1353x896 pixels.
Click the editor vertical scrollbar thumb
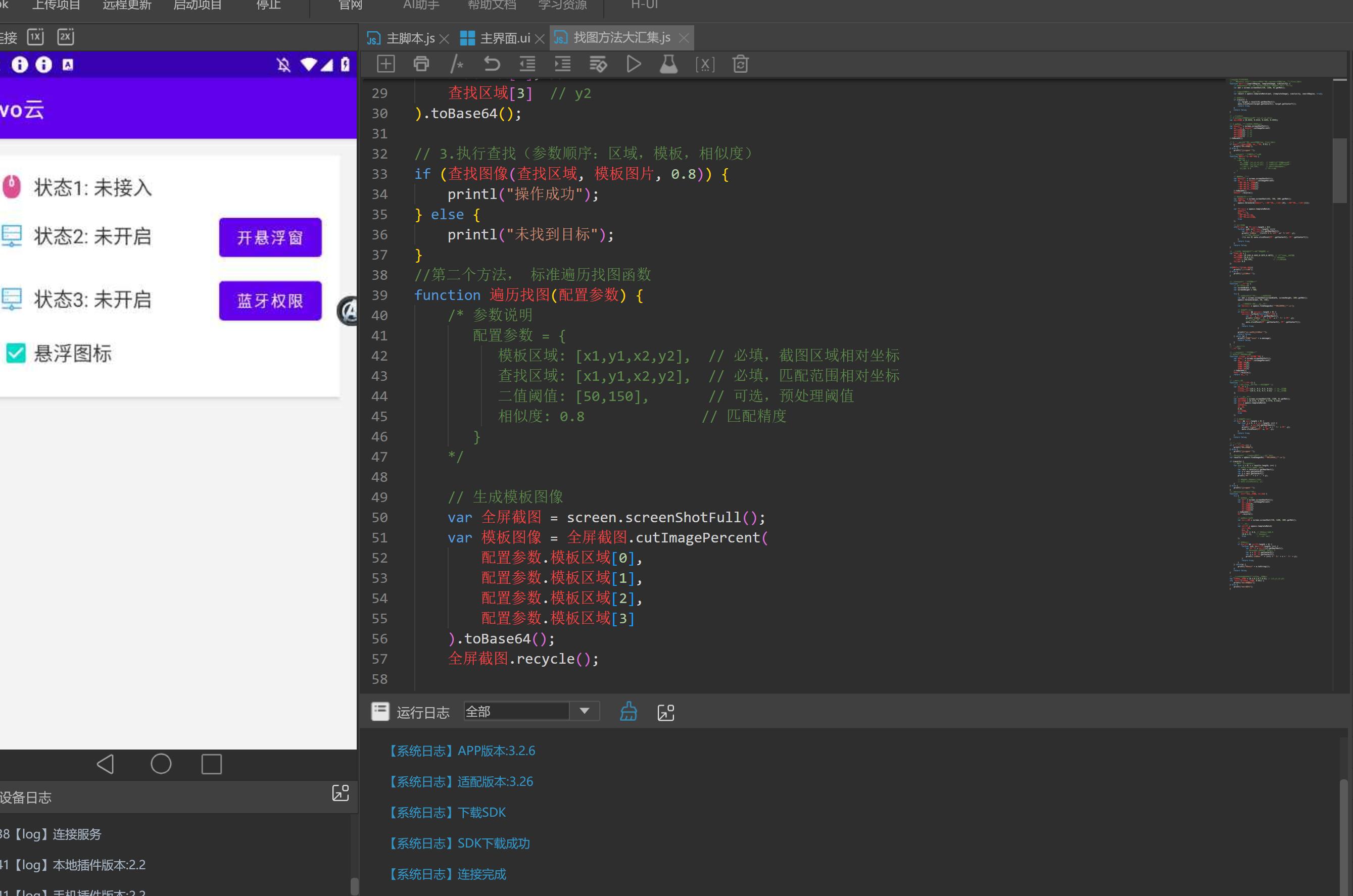[x=1340, y=170]
